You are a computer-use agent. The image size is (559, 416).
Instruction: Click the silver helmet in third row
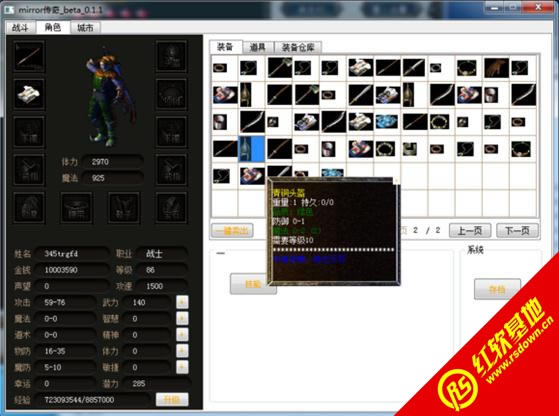point(220,122)
